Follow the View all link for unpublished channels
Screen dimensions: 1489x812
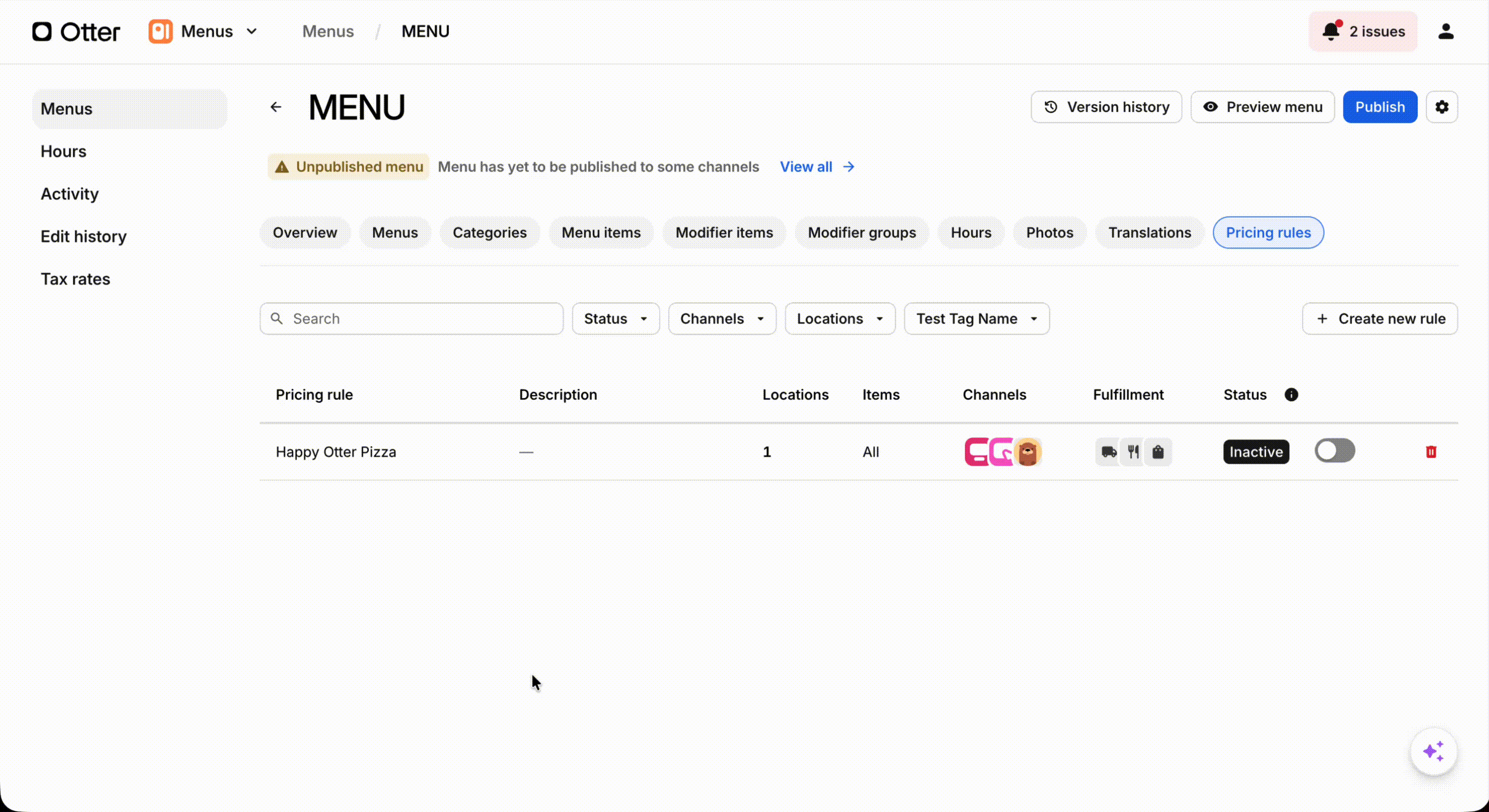coord(806,166)
